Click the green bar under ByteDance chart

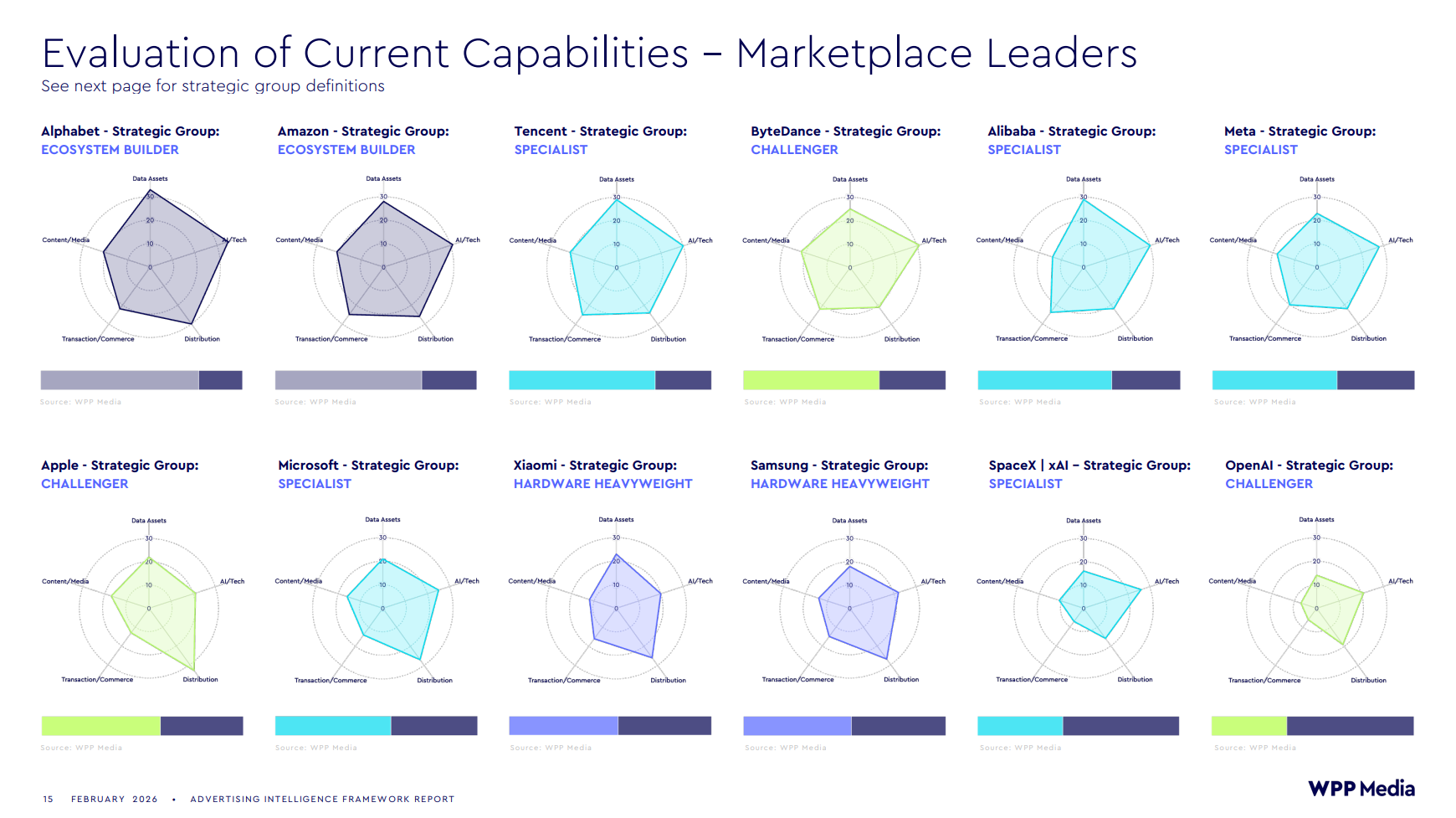(x=811, y=380)
